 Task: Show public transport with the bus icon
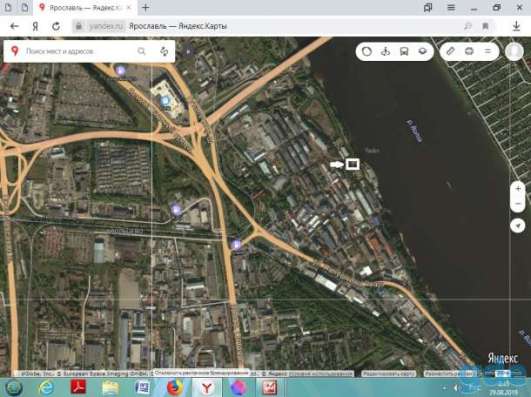404,51
